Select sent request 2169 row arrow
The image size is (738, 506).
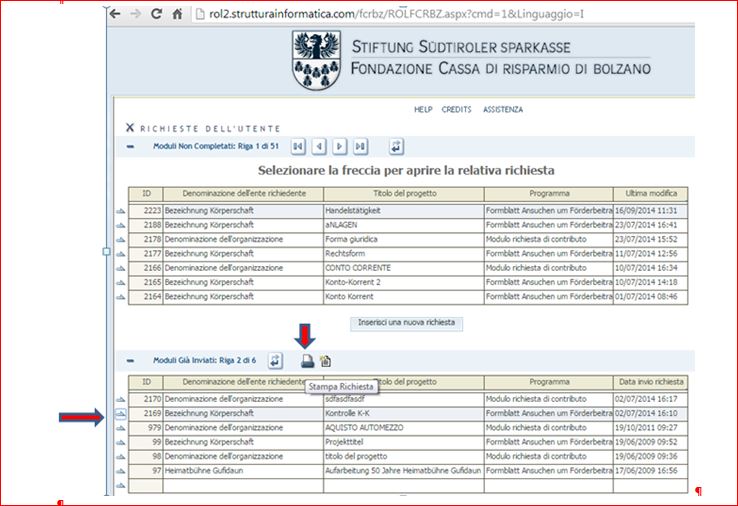pyautogui.click(x=121, y=414)
